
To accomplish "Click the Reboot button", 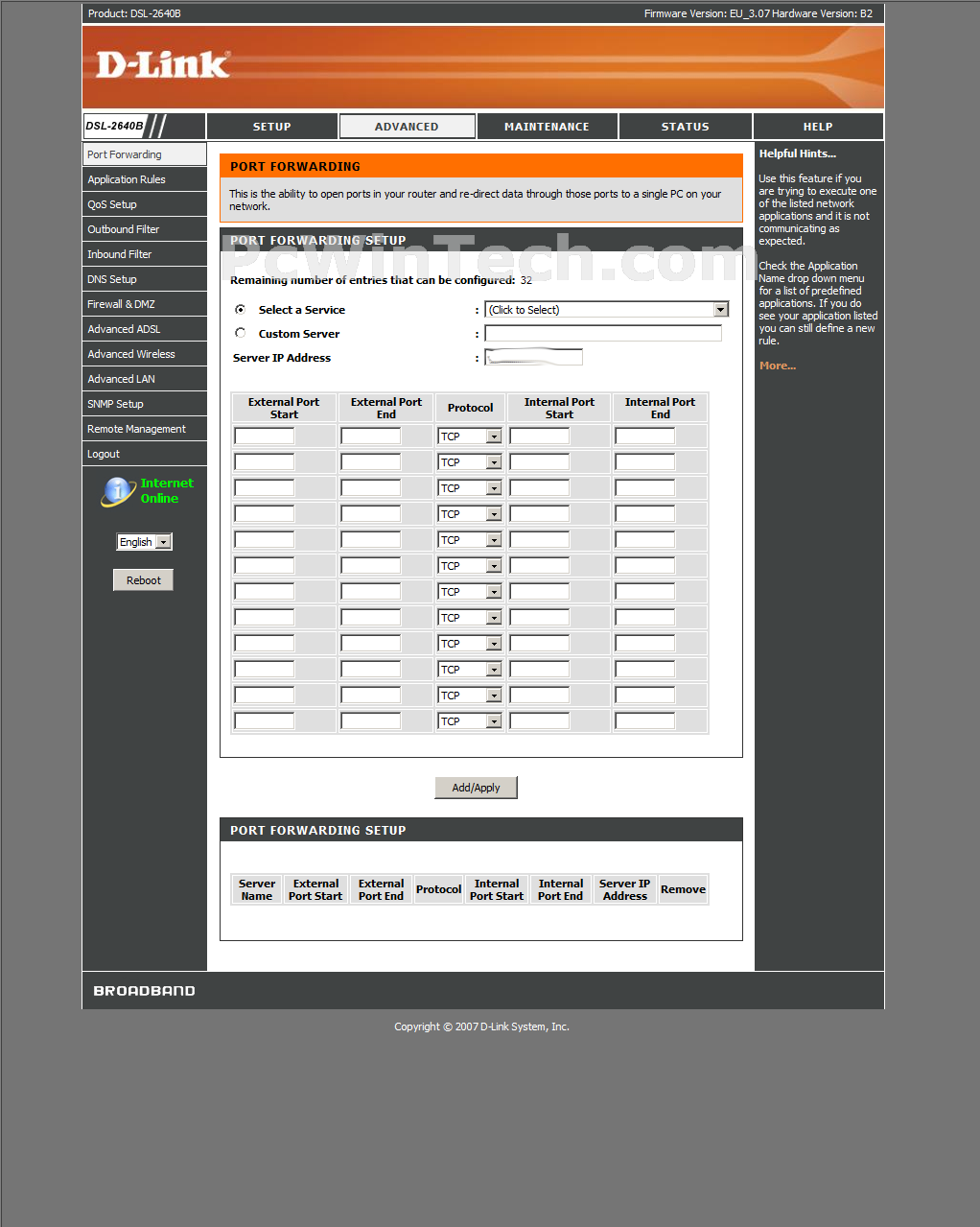I will tap(143, 580).
